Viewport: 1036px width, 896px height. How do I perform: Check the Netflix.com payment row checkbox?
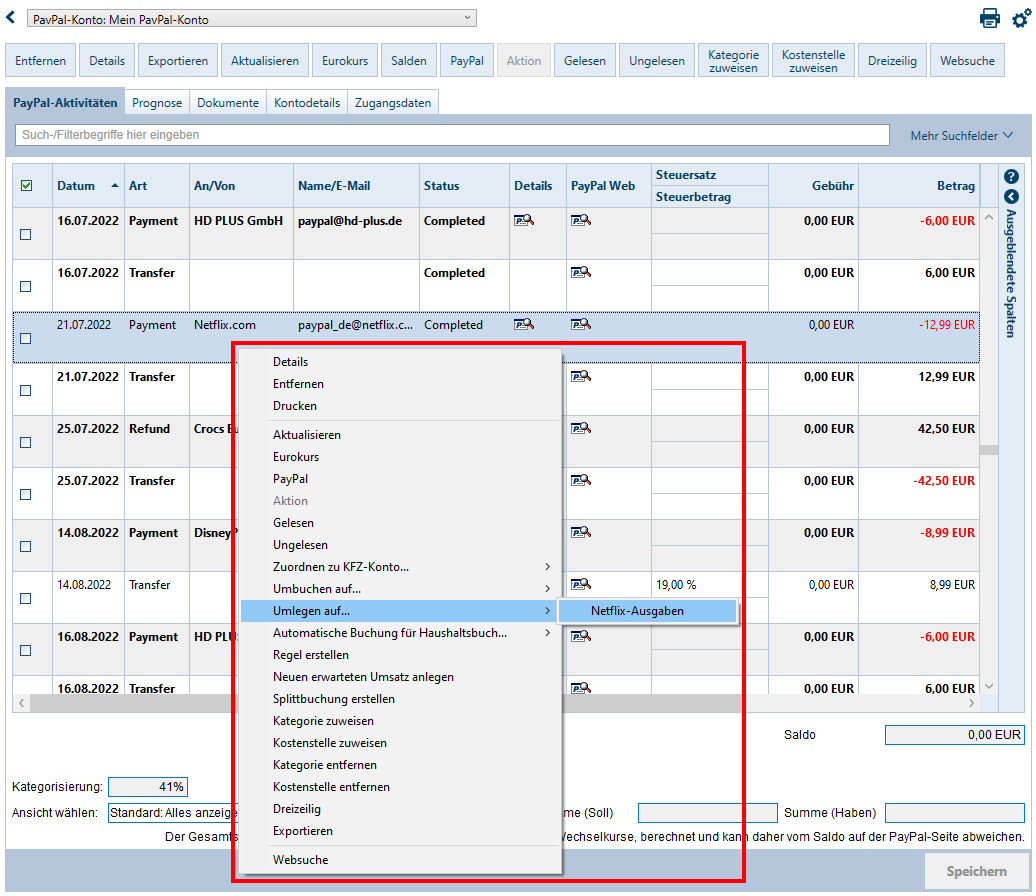coord(26,338)
